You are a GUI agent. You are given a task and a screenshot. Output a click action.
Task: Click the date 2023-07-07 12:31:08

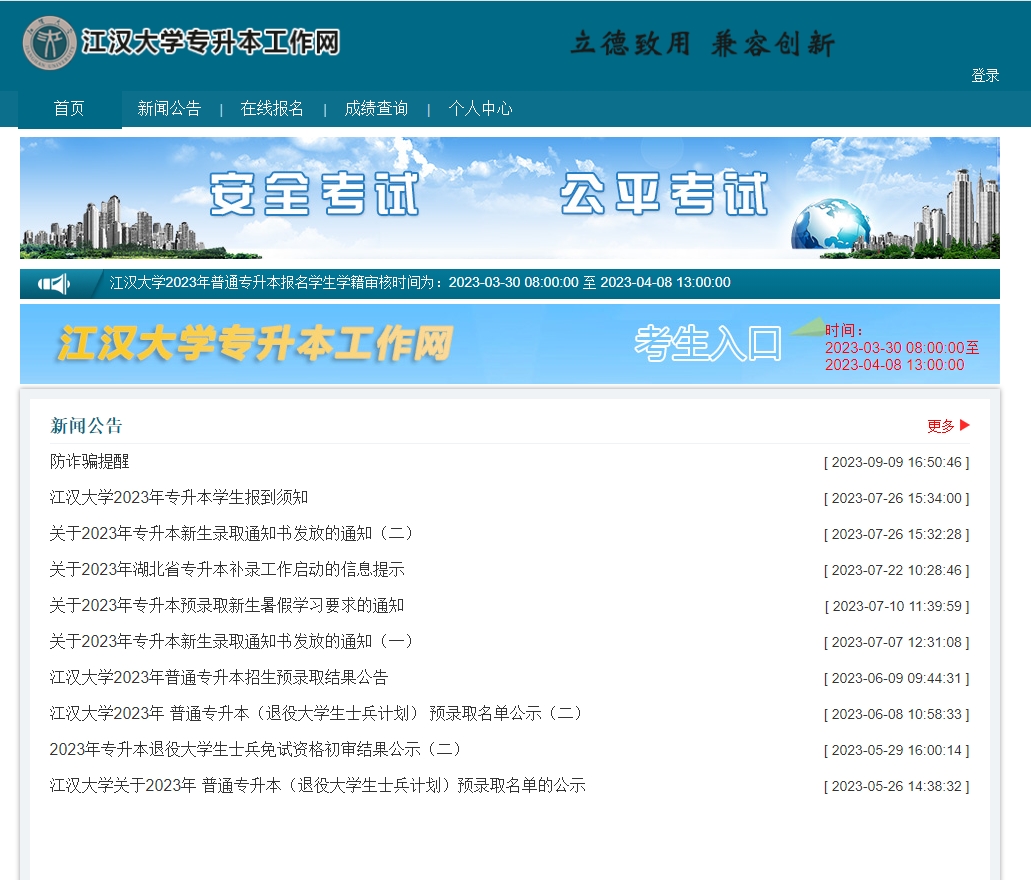897,643
